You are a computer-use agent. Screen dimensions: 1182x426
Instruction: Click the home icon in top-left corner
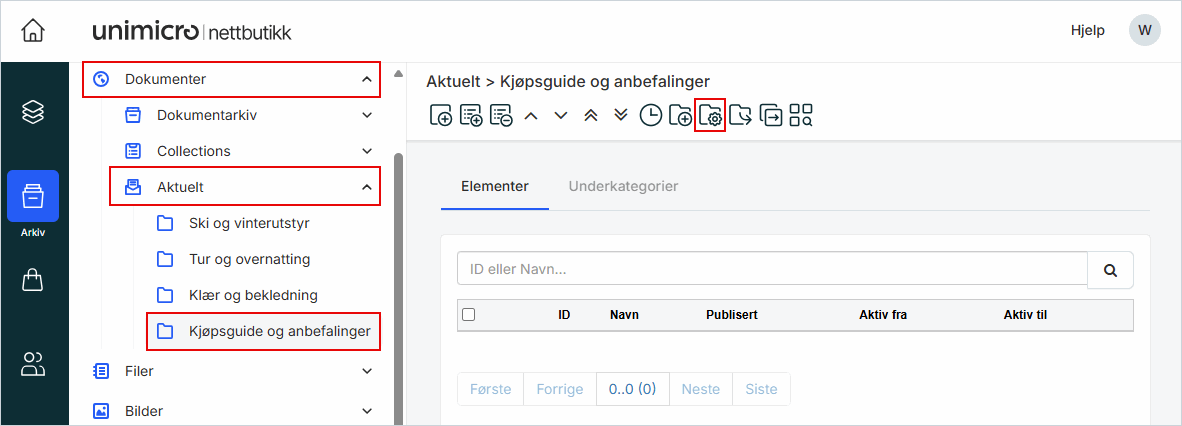point(33,31)
